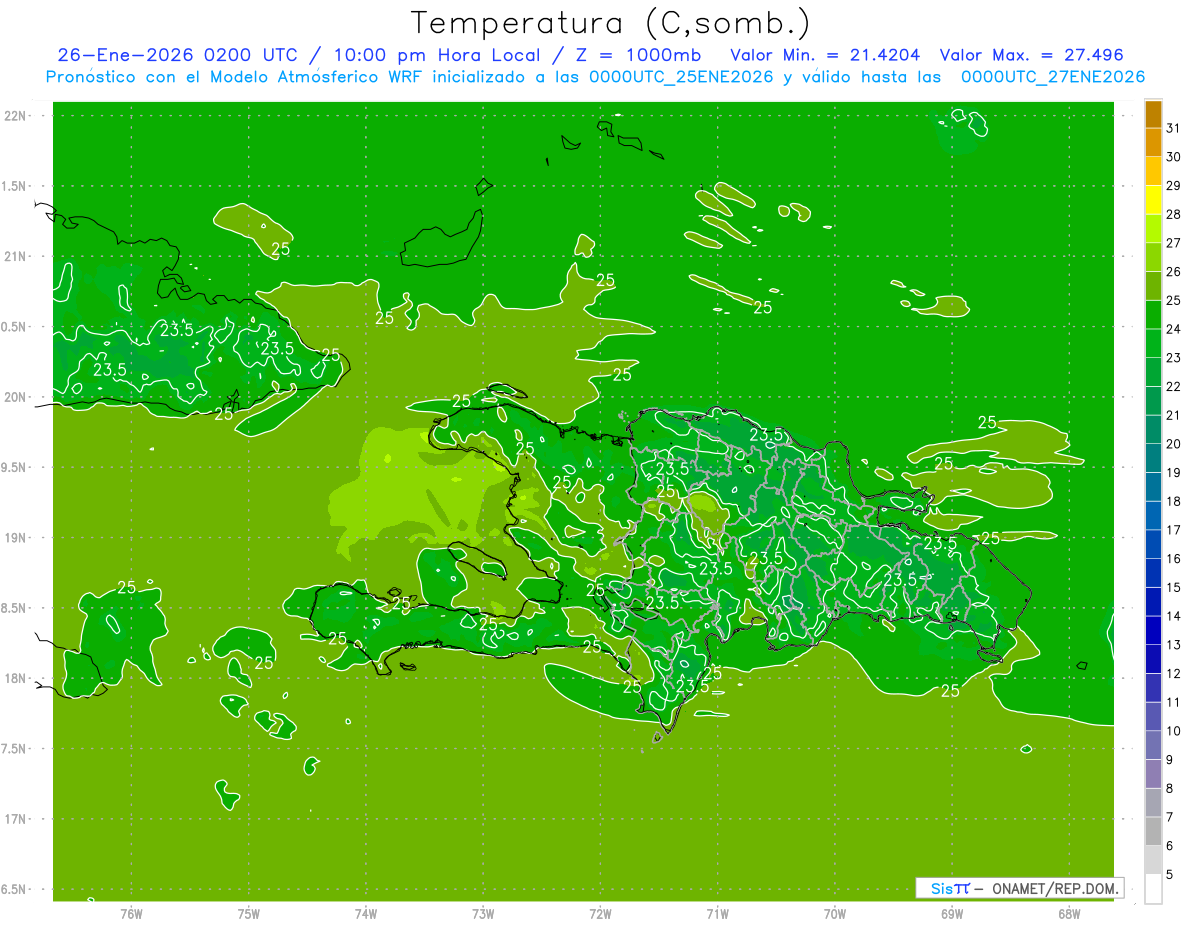
Task: Click the "6.5N" latitude label
Action: click(14, 889)
